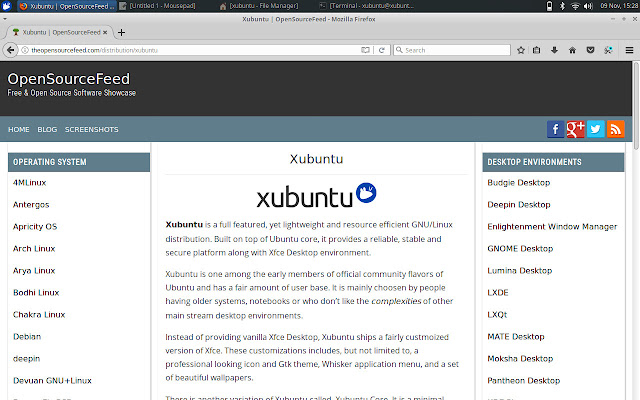
Task: Open Bluetooth tray icon
Action: click(x=562, y=6)
